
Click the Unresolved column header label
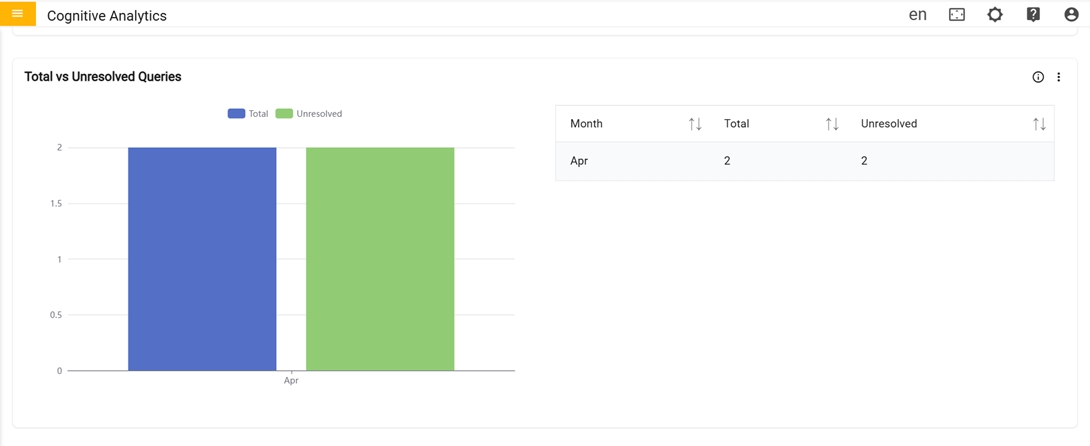click(x=889, y=124)
